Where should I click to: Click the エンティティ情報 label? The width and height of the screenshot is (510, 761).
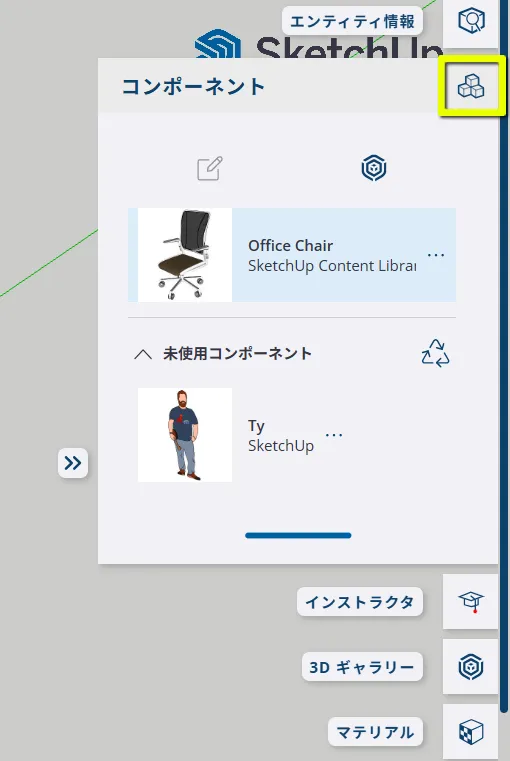pos(352,21)
